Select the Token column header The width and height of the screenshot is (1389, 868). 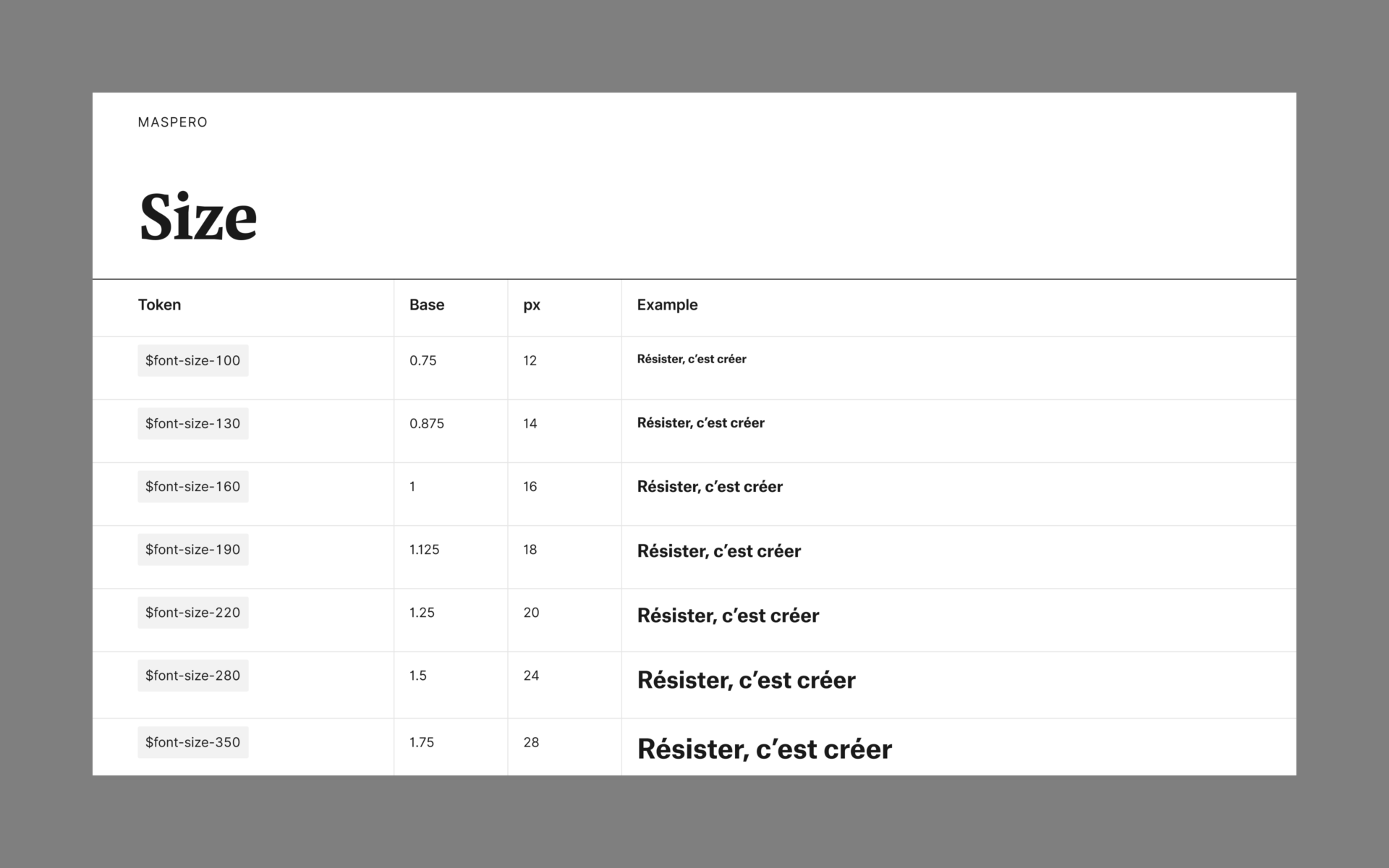pyautogui.click(x=159, y=305)
